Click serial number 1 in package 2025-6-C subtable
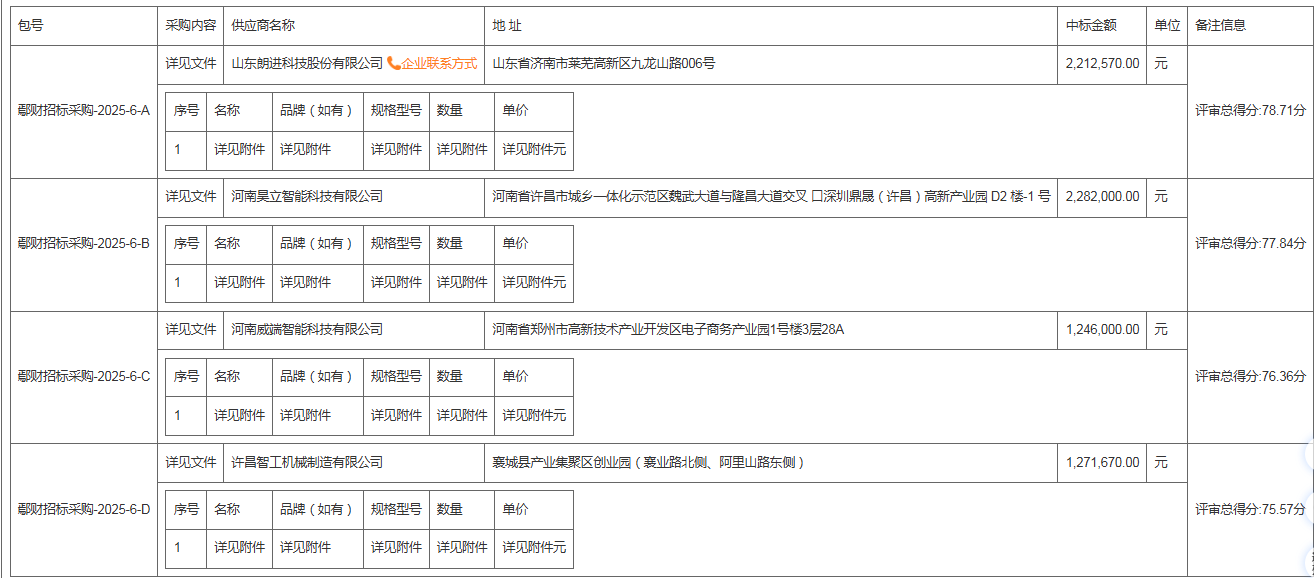1314x578 pixels. pos(177,415)
